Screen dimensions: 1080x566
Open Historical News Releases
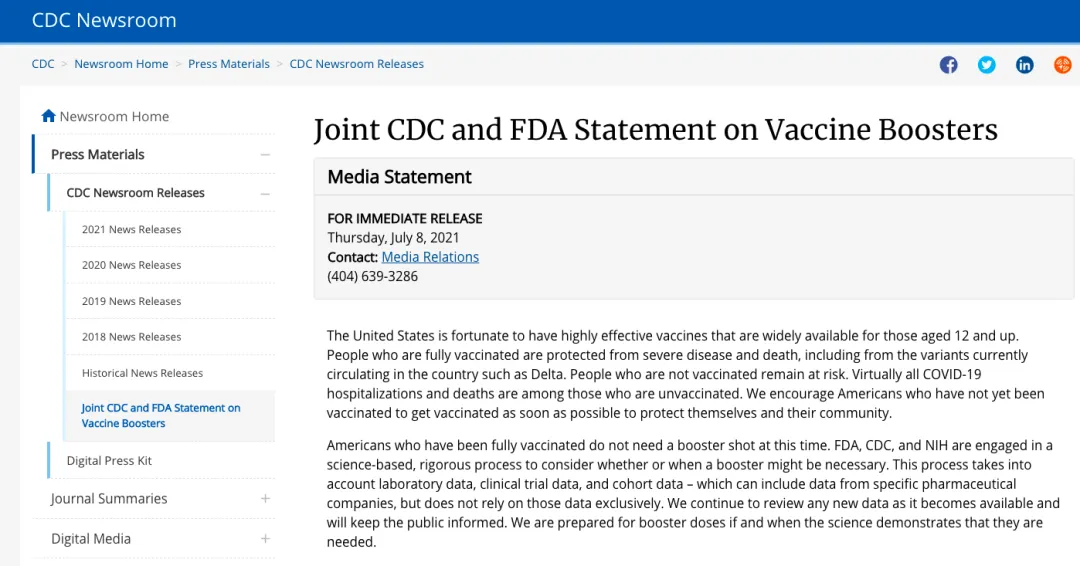[x=142, y=373]
